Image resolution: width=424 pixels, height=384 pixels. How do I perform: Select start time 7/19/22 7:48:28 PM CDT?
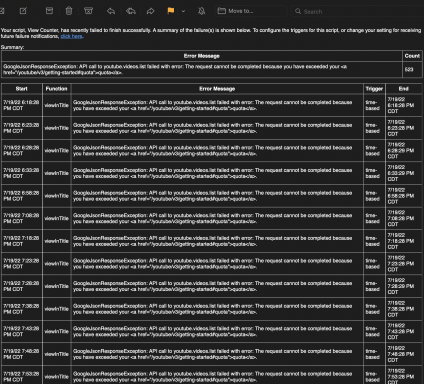(21, 354)
